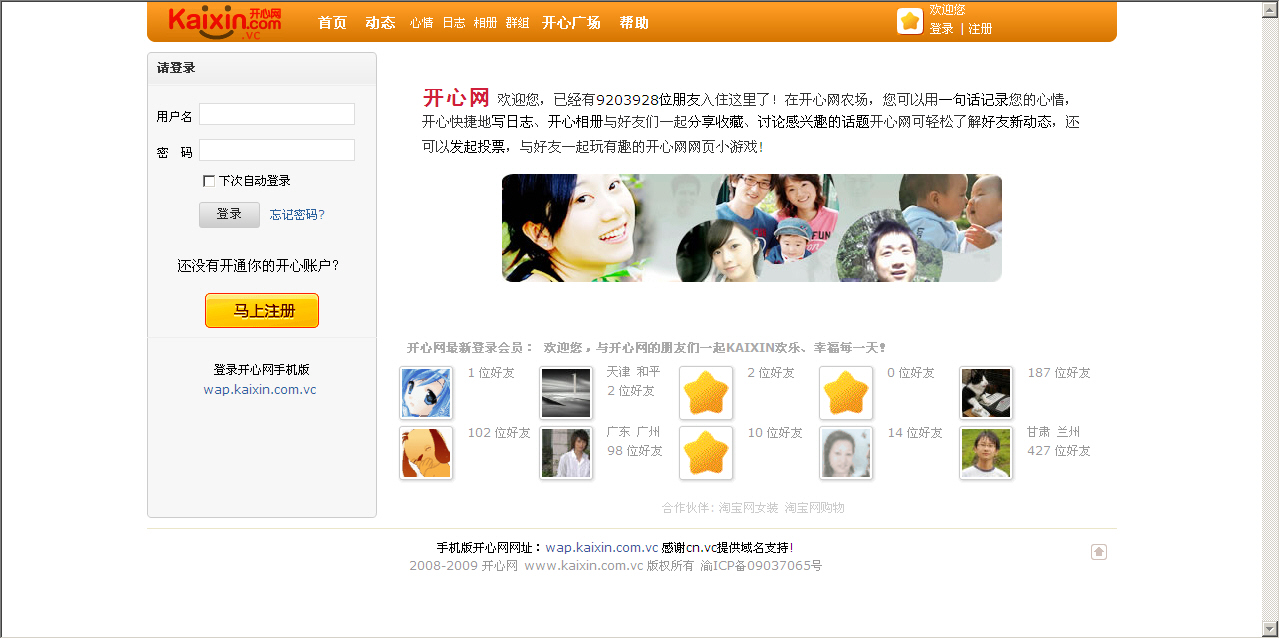
Task: Click the 忘记密码? link
Action: pos(297,214)
